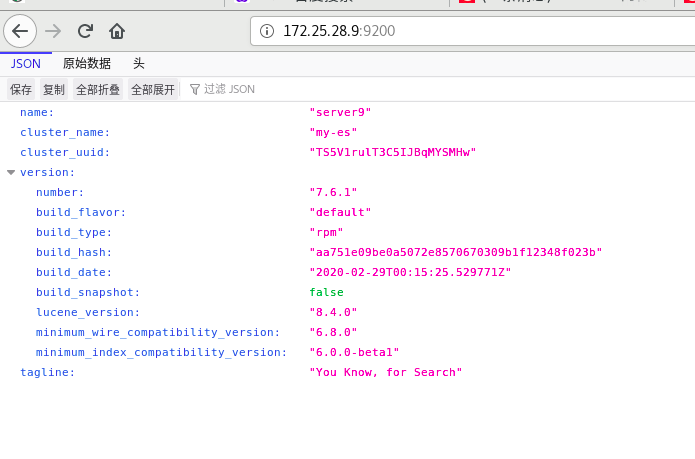The image size is (695, 459).
Task: Select the build_snapshot key
Action: click(88, 292)
